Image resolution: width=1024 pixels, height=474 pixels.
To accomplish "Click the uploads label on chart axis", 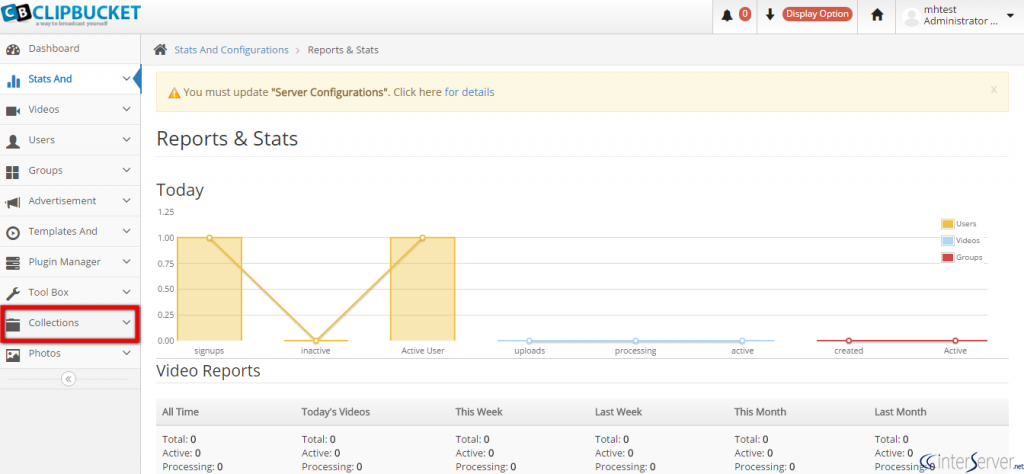I will [529, 351].
